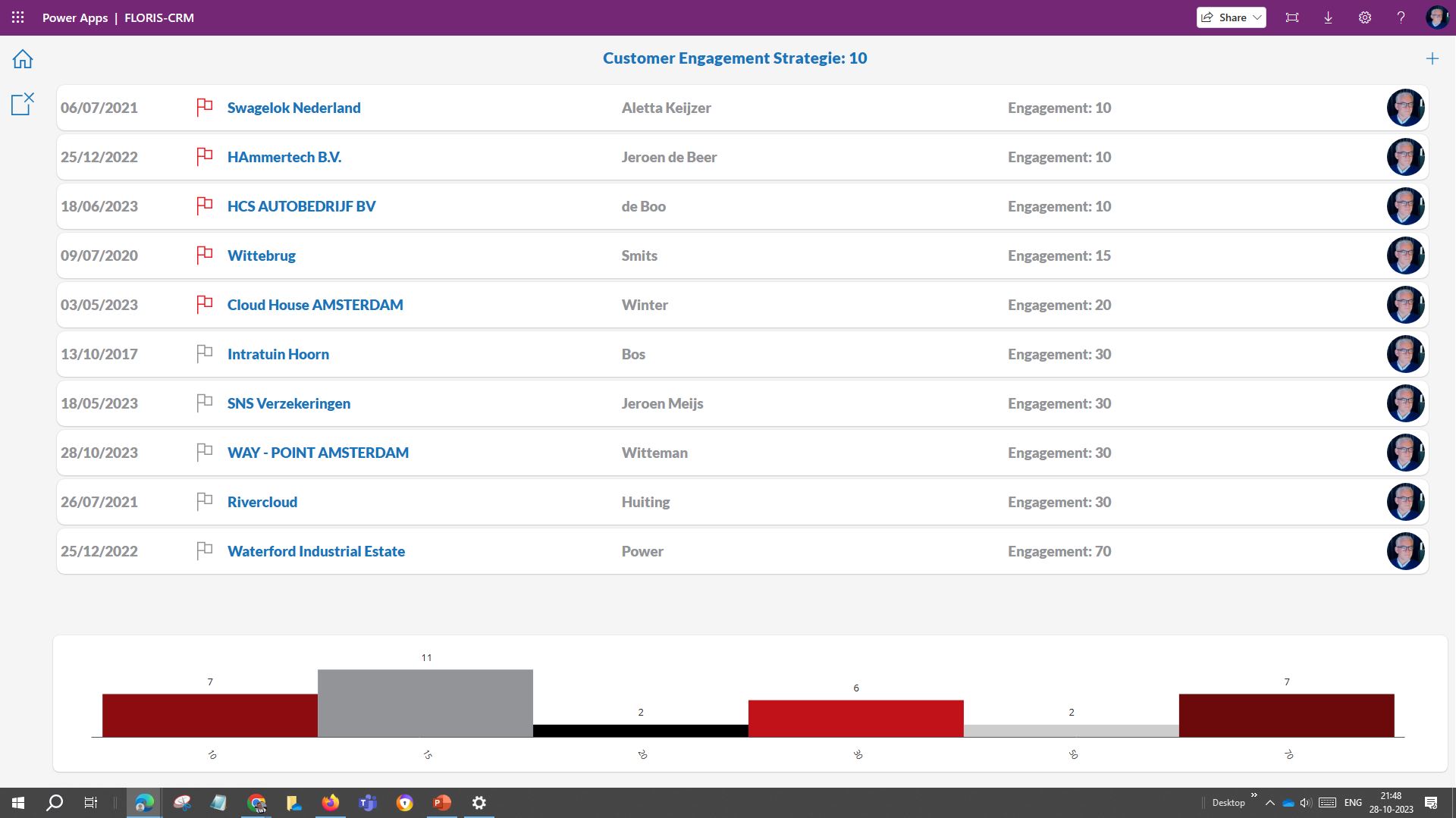Click owner avatar in Rivercloud row
The image size is (1456, 818).
point(1405,502)
